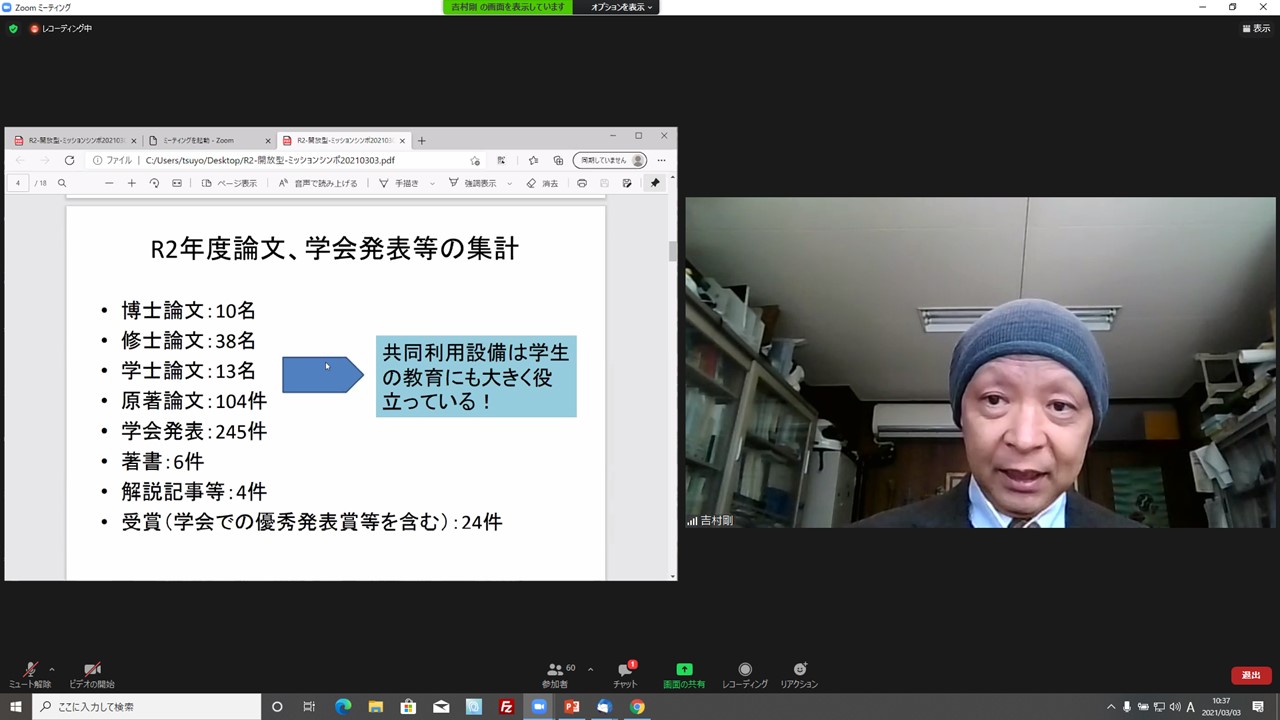Open the オプションを表示 dropdown

[621, 7]
